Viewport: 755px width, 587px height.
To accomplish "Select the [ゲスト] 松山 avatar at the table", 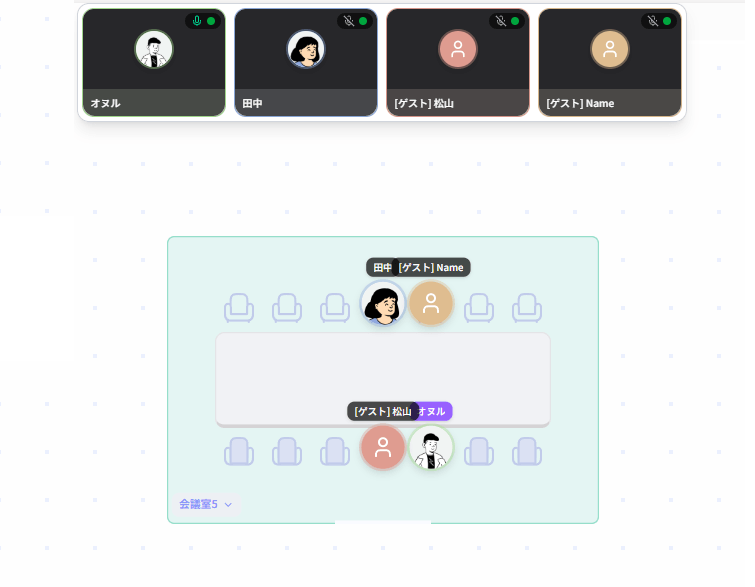I will point(383,447).
